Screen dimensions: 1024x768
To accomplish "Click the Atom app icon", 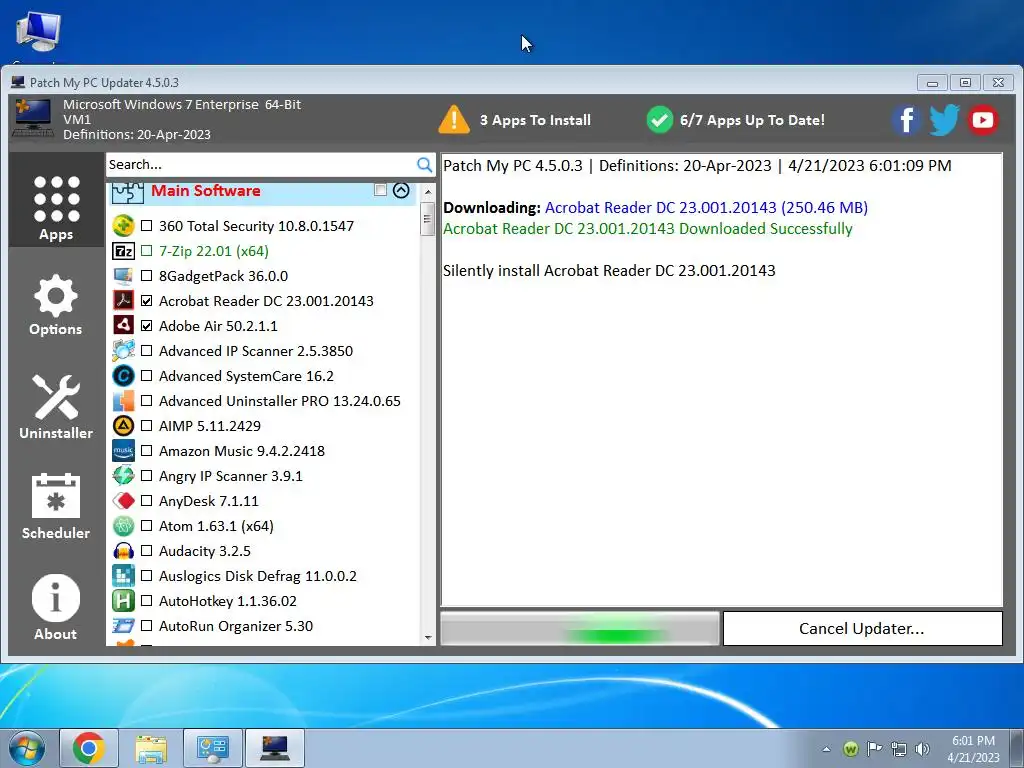I will pyautogui.click(x=123, y=526).
